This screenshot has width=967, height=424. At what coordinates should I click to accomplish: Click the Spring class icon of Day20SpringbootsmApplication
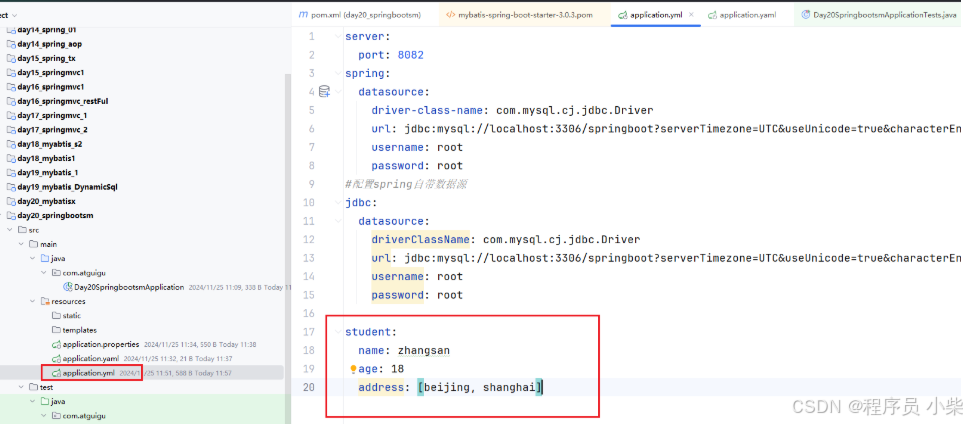(x=68, y=287)
